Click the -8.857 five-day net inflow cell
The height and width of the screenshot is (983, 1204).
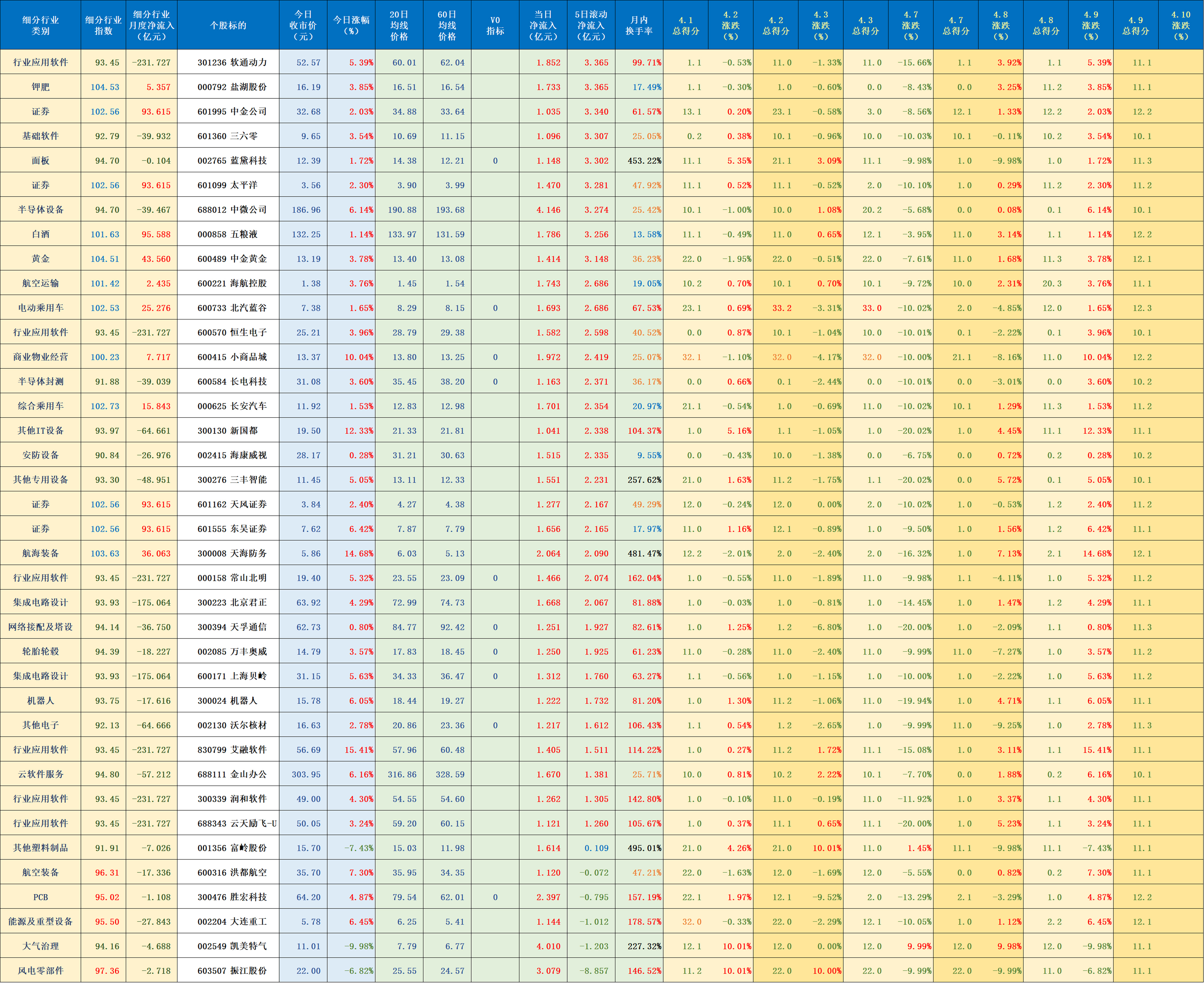click(x=591, y=971)
